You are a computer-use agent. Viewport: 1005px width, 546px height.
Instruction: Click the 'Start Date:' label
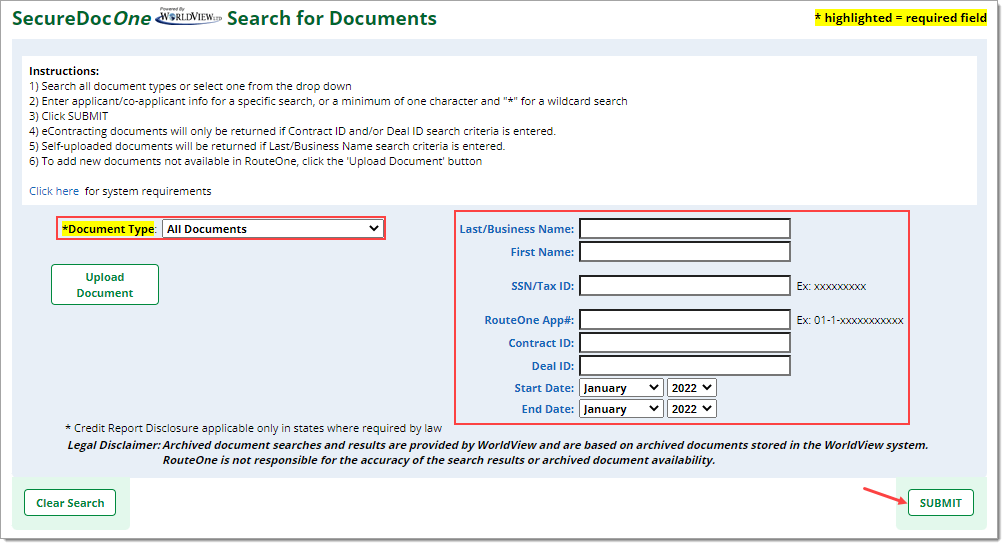[544, 388]
